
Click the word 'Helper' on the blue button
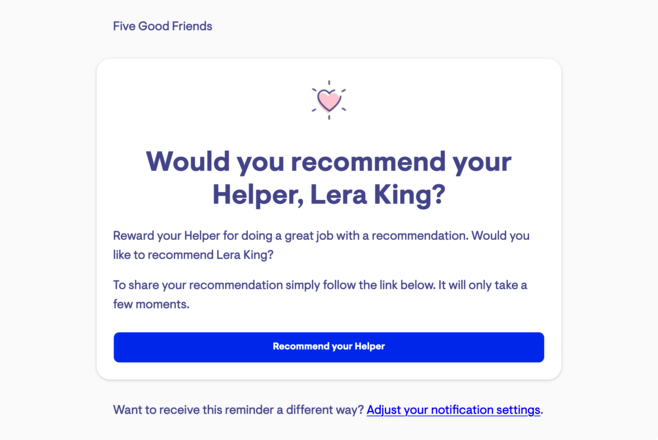pos(370,346)
